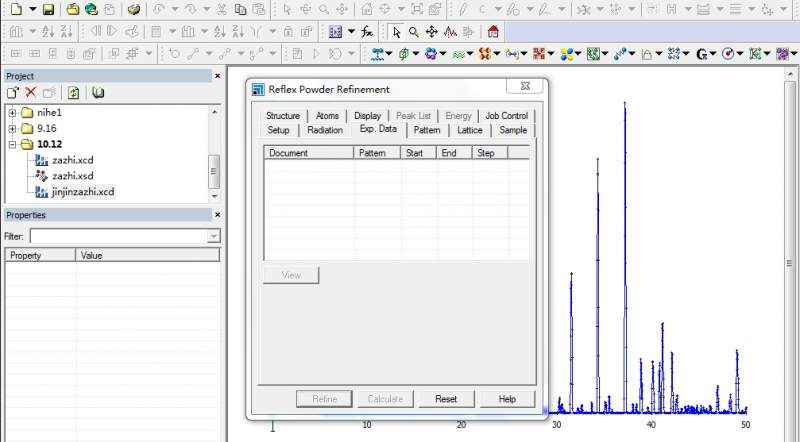Switch to the Structure tab
800x442 pixels.
tap(283, 116)
